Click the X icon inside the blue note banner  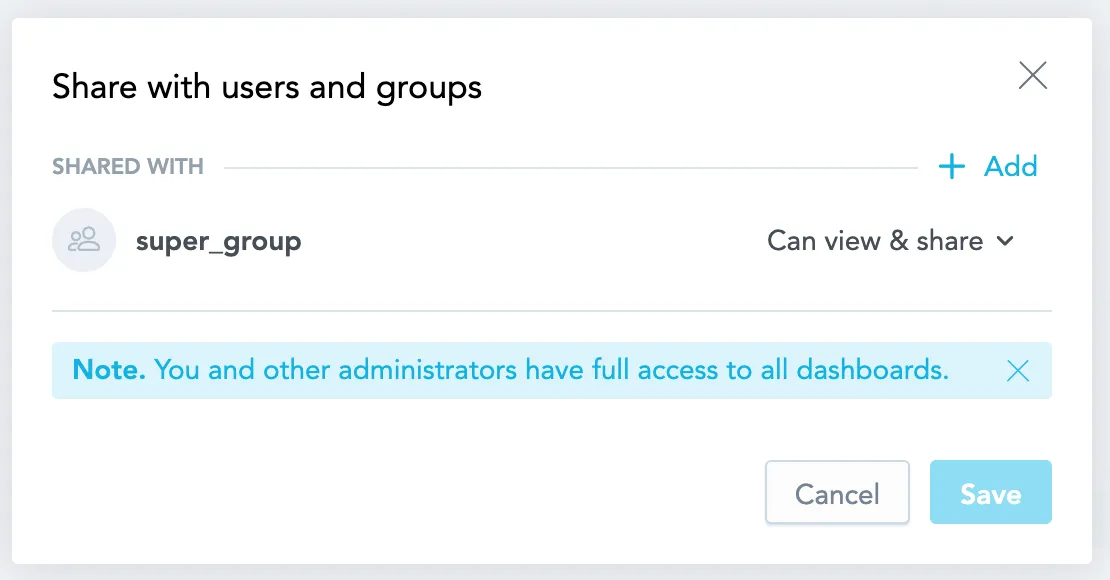1018,371
